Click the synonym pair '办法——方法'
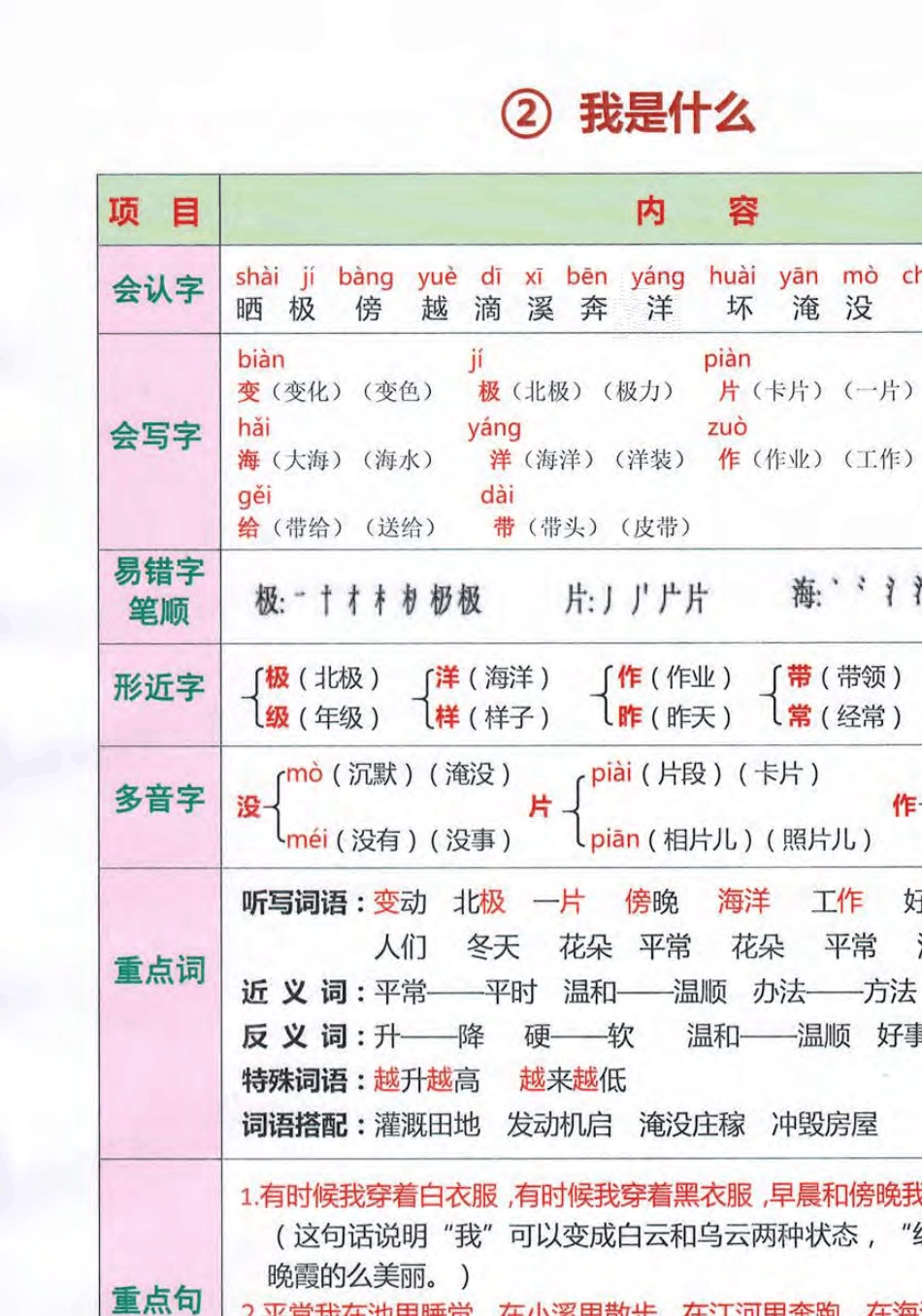Screen dimensions: 922x1316 click(835, 992)
